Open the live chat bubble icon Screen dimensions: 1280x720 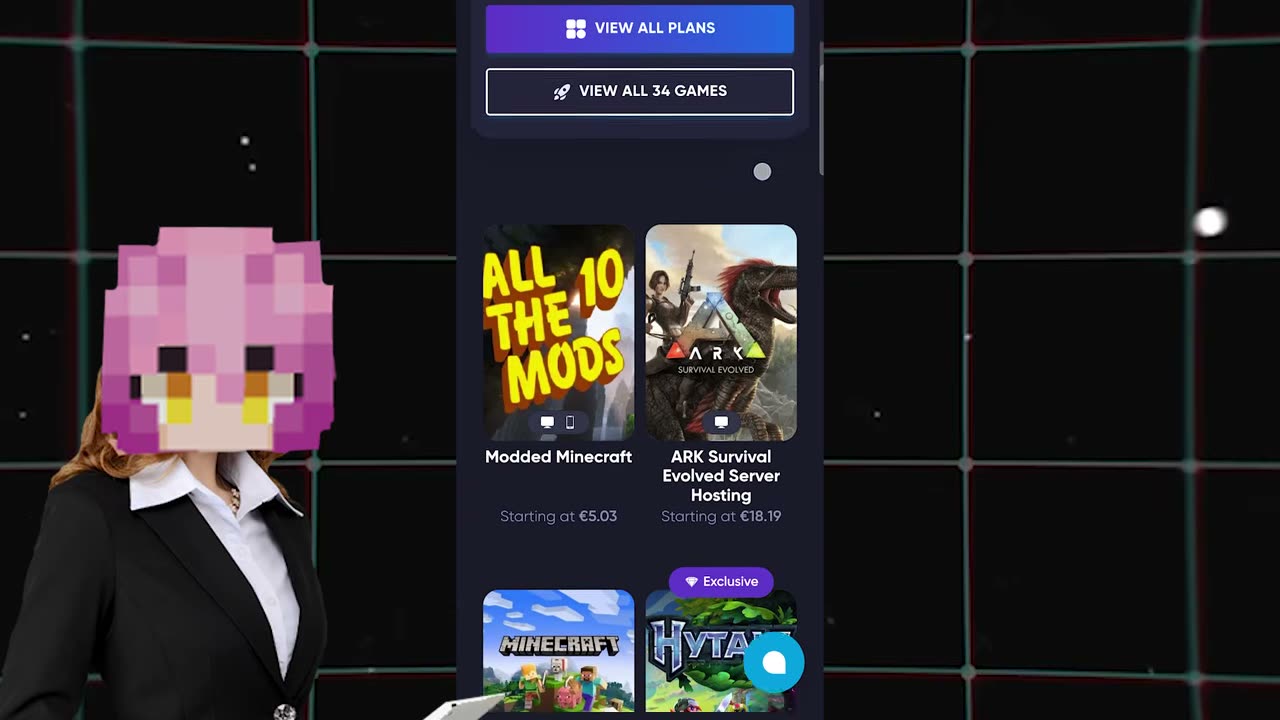pyautogui.click(x=774, y=663)
